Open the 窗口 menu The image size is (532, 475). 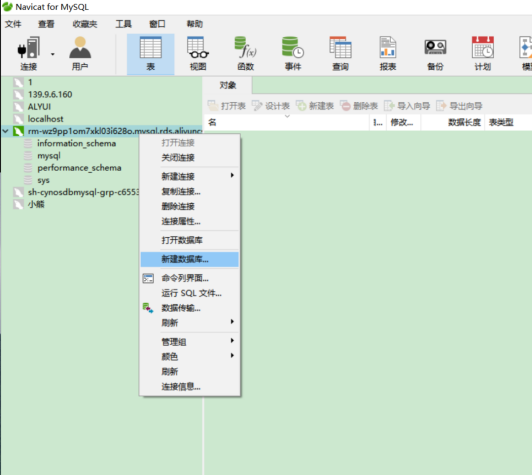tap(157, 24)
